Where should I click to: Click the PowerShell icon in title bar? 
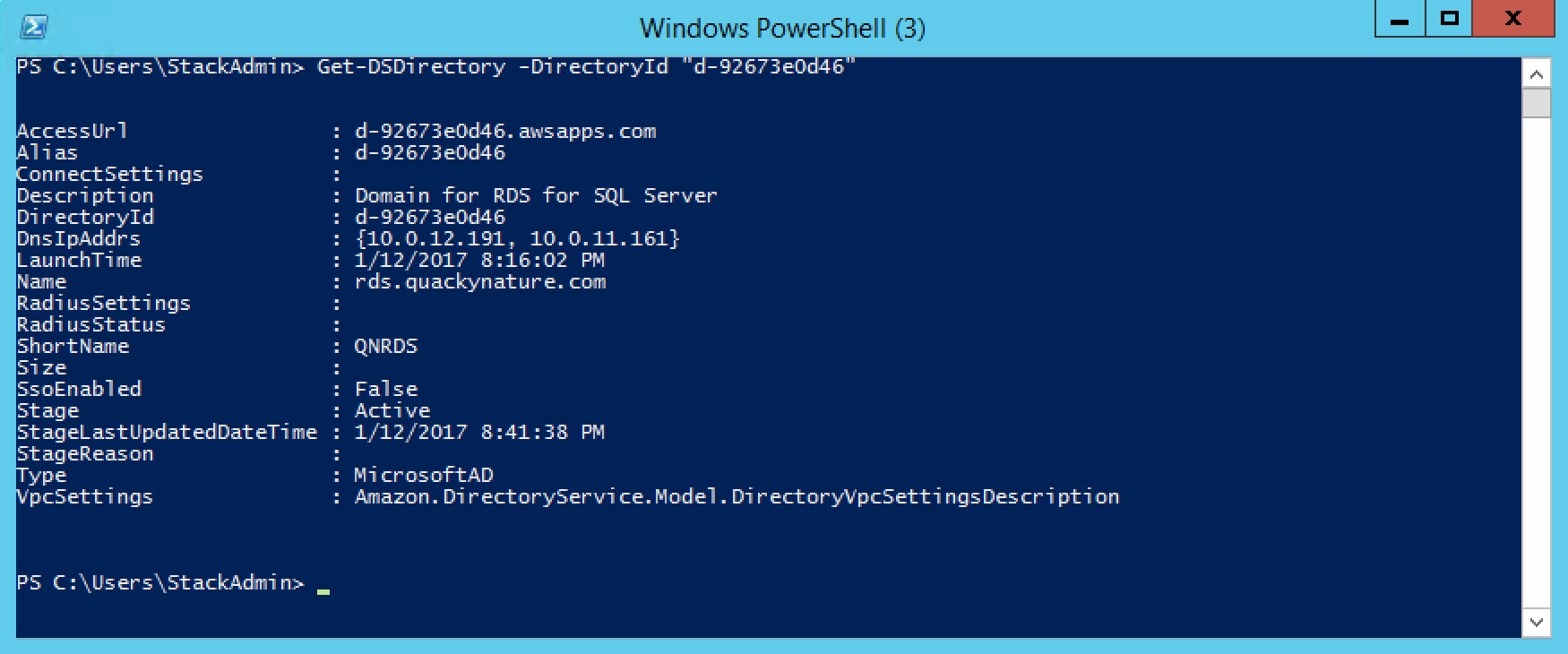pyautogui.click(x=34, y=28)
